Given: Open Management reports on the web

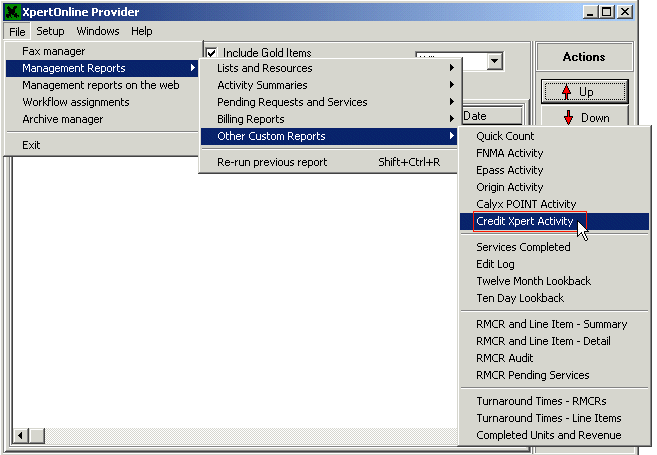Looking at the screenshot, I should (x=102, y=85).
